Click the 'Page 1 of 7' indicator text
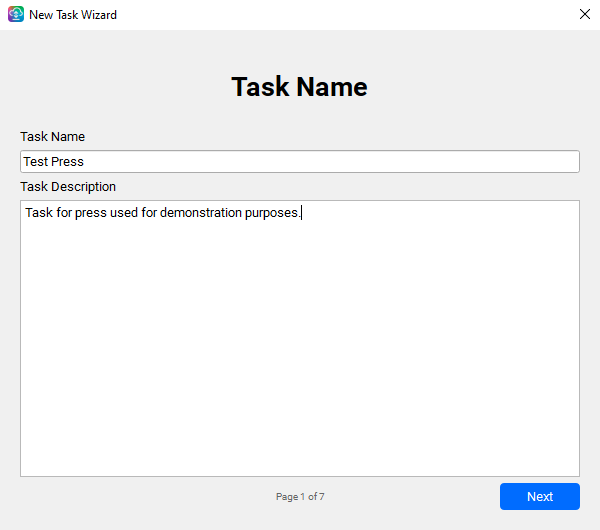Image resolution: width=600 pixels, height=530 pixels. pyautogui.click(x=300, y=497)
